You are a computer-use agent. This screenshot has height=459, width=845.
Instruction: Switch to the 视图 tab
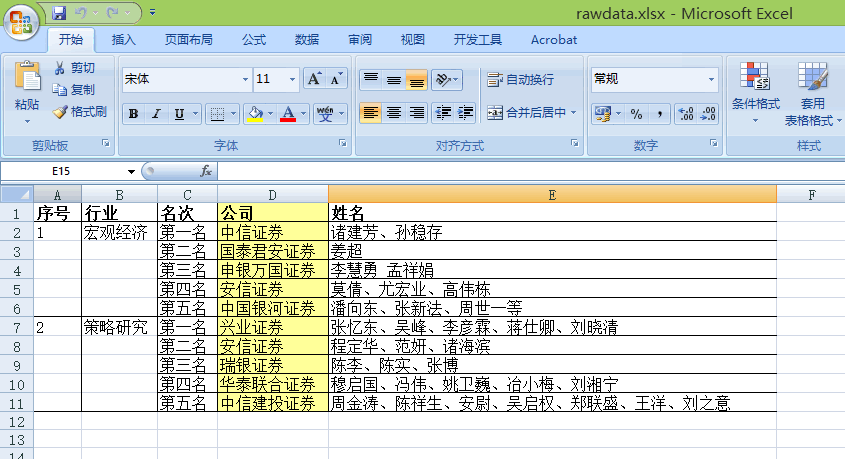412,40
